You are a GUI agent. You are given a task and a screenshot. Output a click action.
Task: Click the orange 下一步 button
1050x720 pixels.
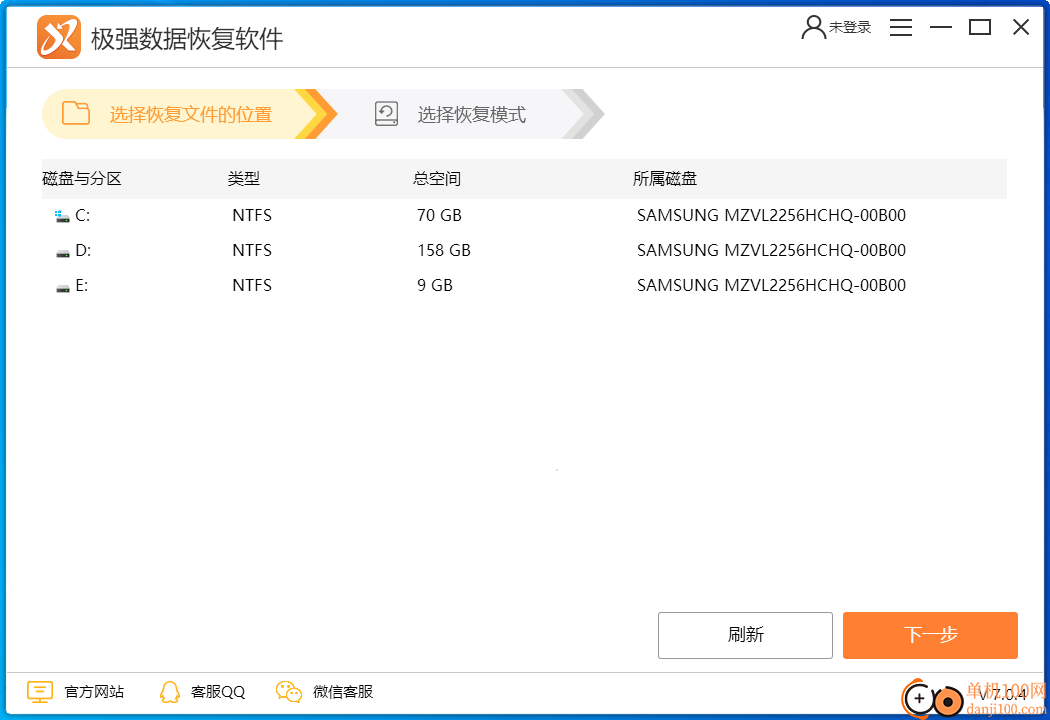point(930,635)
